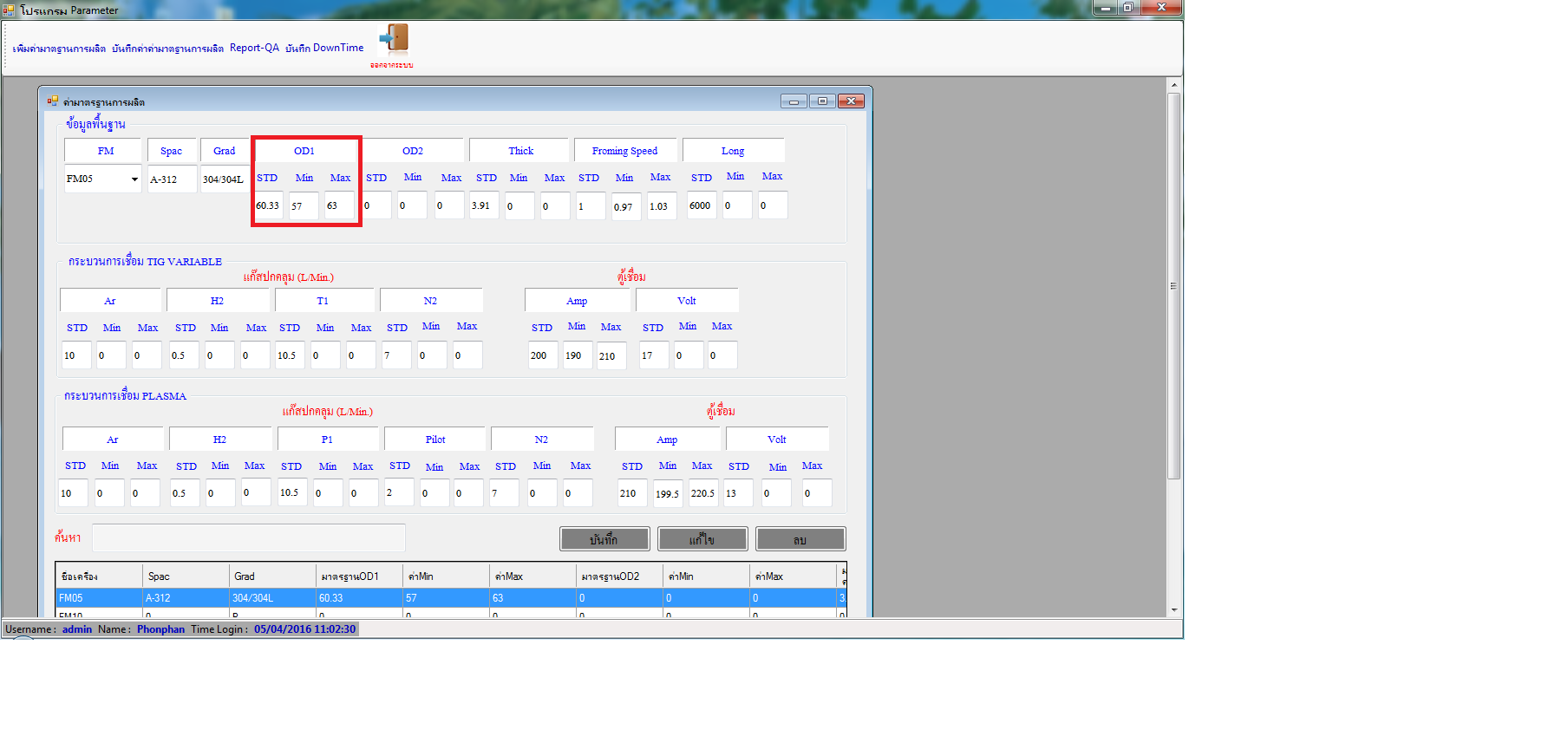Click login time 05/04/2016 11:02:30
The width and height of the screenshot is (1568, 749).
tap(304, 629)
